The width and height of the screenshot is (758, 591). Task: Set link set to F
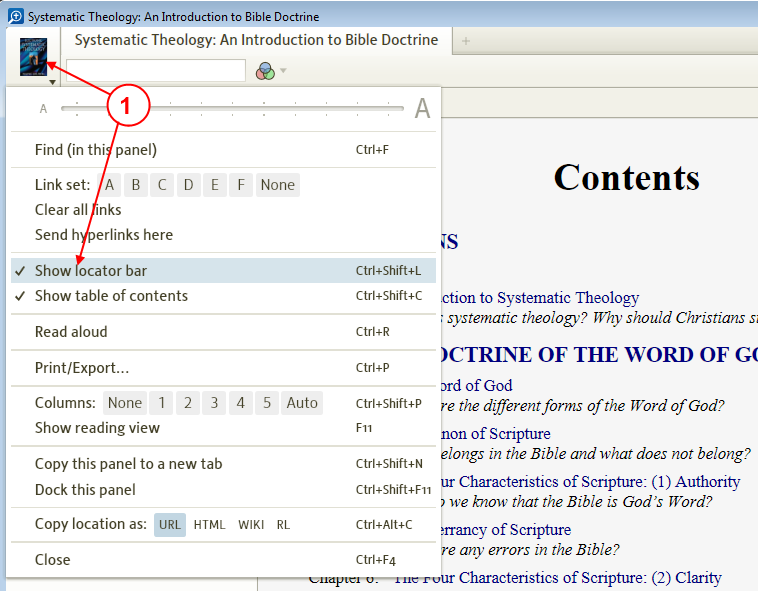point(241,185)
